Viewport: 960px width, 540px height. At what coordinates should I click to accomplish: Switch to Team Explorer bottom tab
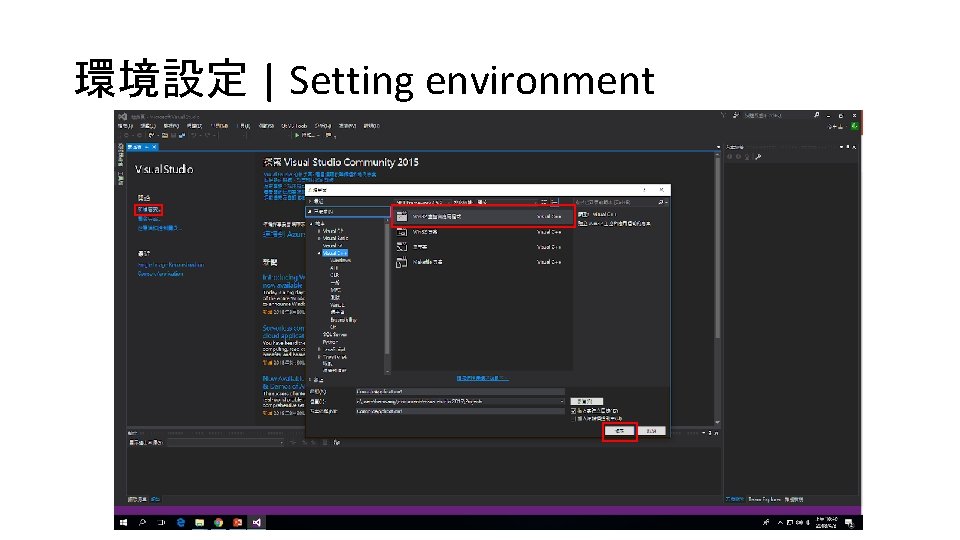[764, 500]
